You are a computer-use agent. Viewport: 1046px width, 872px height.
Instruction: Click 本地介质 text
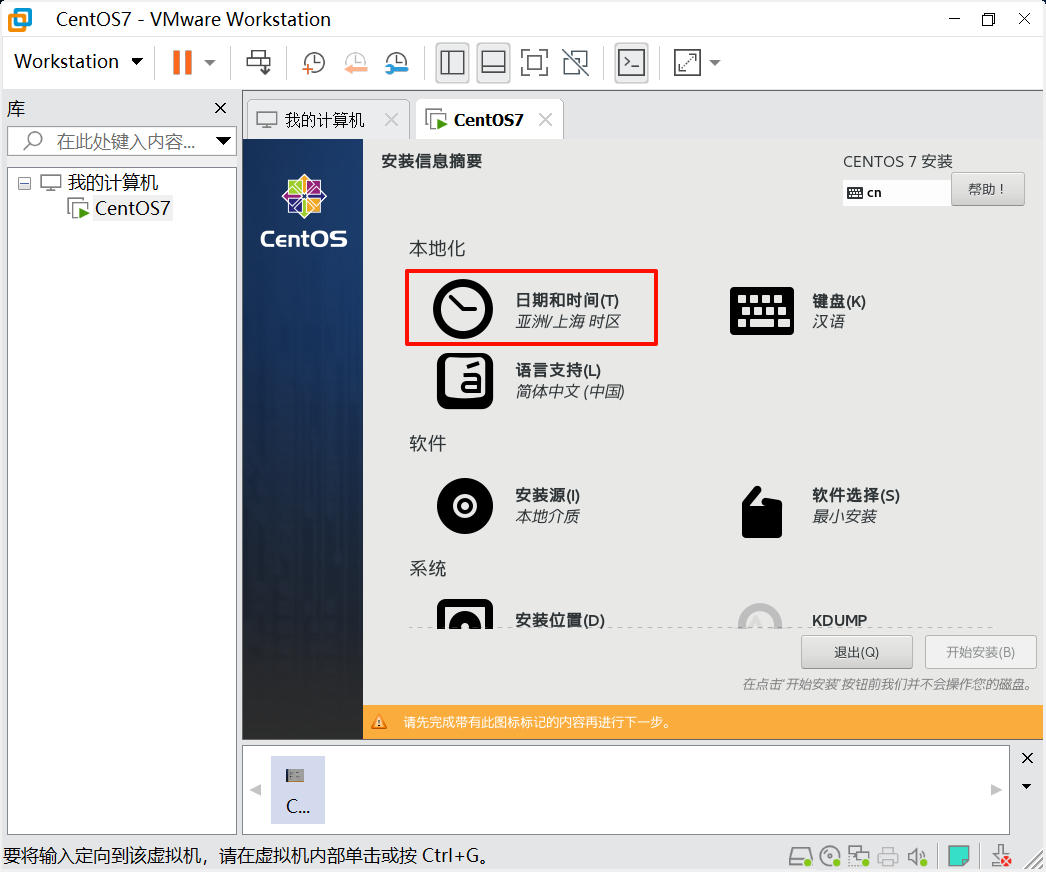[x=548, y=516]
